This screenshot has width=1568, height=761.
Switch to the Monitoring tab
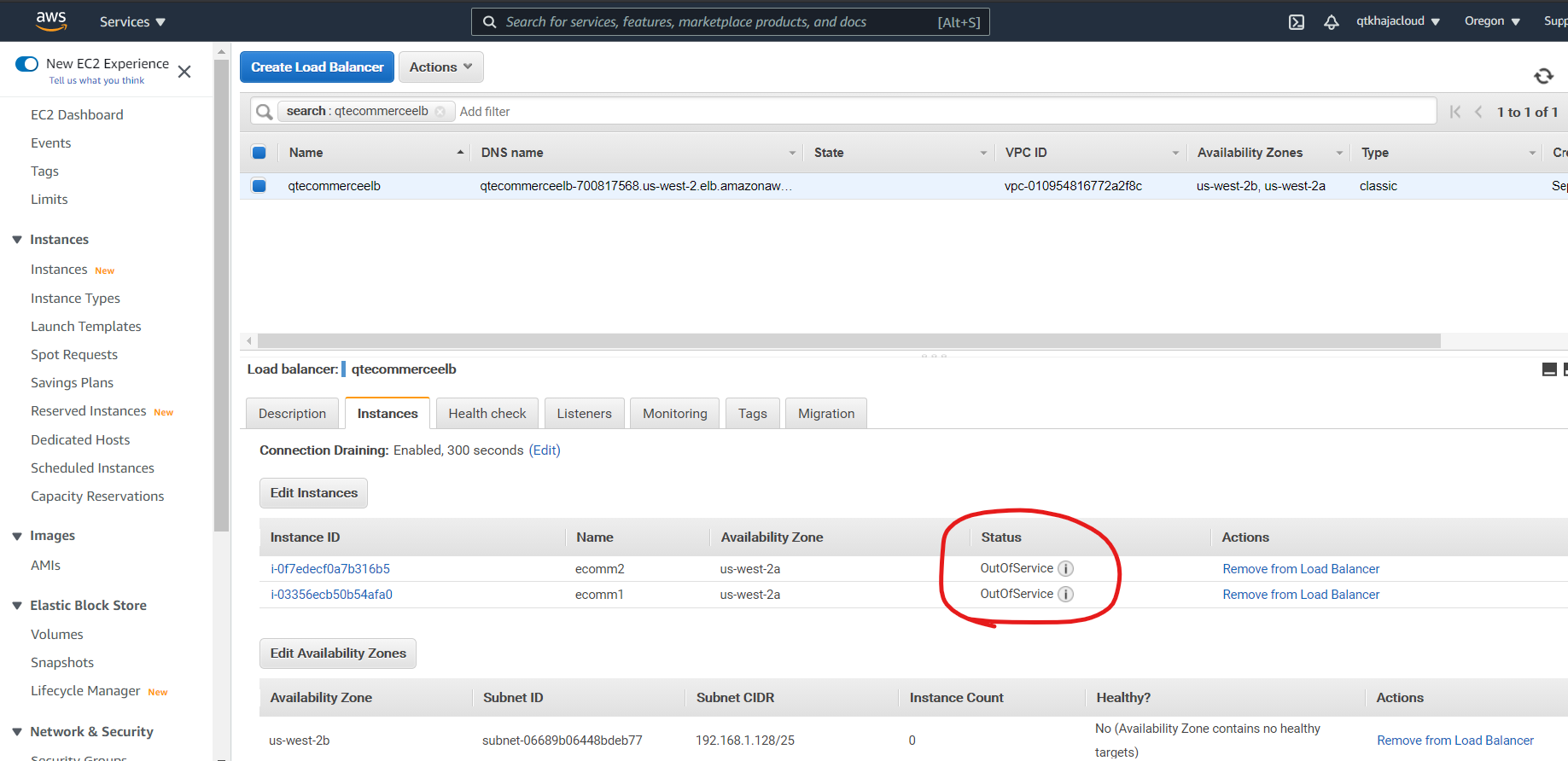[x=675, y=414]
